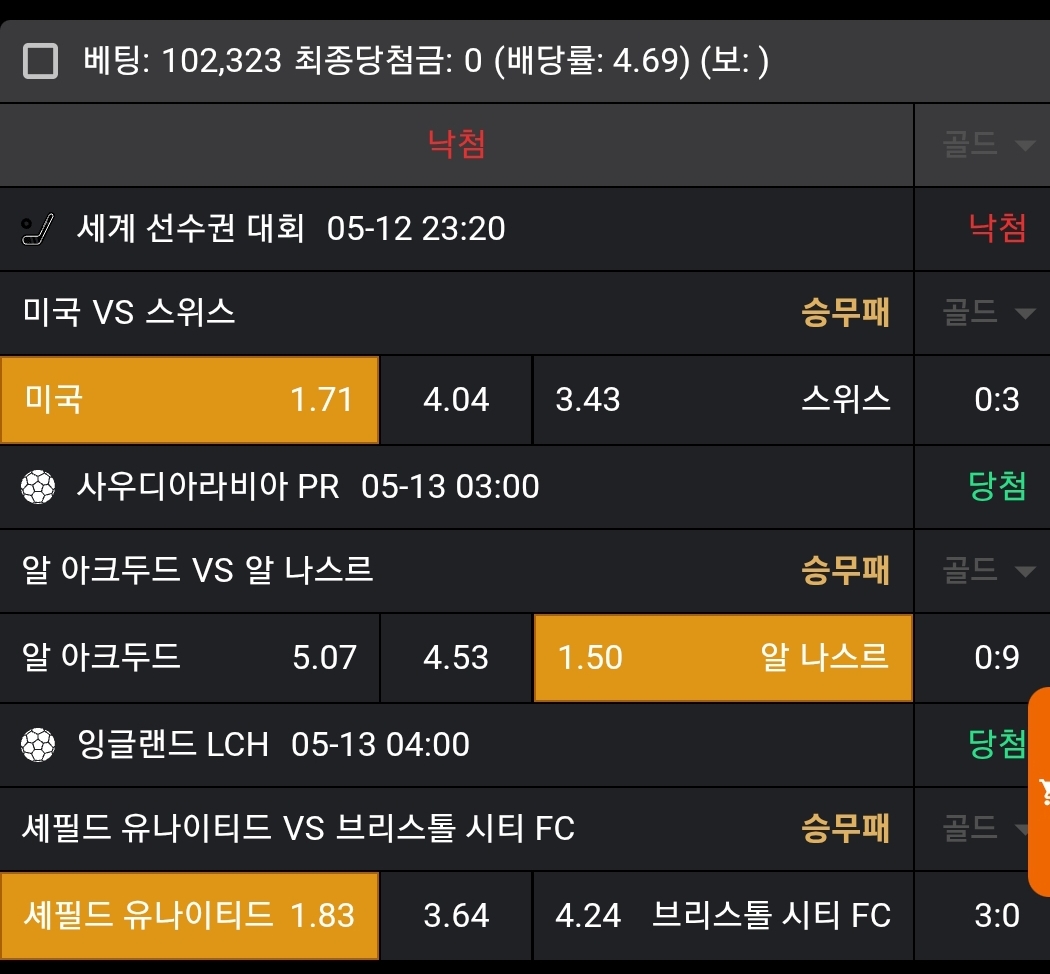Click the soccer ball icon for 잉글랜드 LCH
The height and width of the screenshot is (974, 1050).
pos(38,745)
